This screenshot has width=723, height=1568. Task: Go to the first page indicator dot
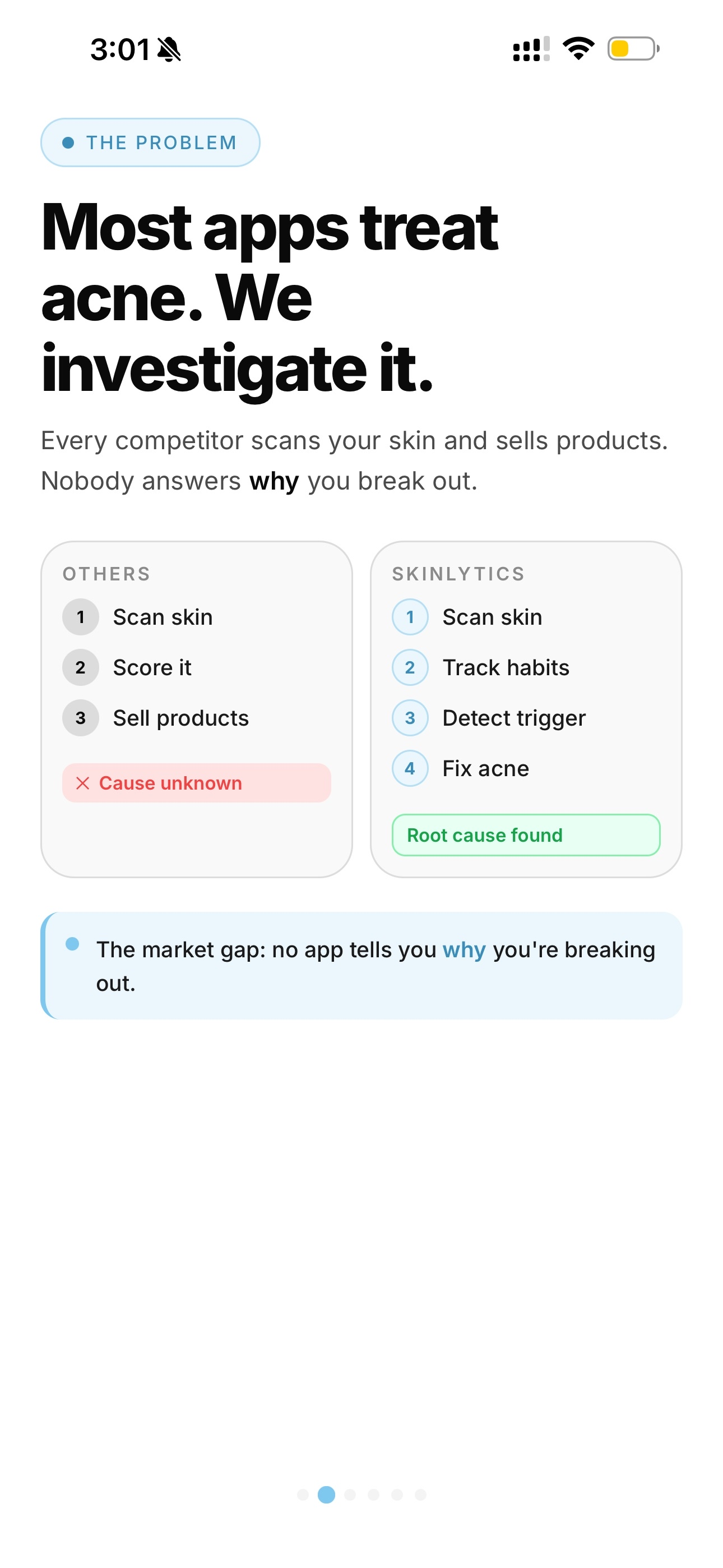(303, 1495)
